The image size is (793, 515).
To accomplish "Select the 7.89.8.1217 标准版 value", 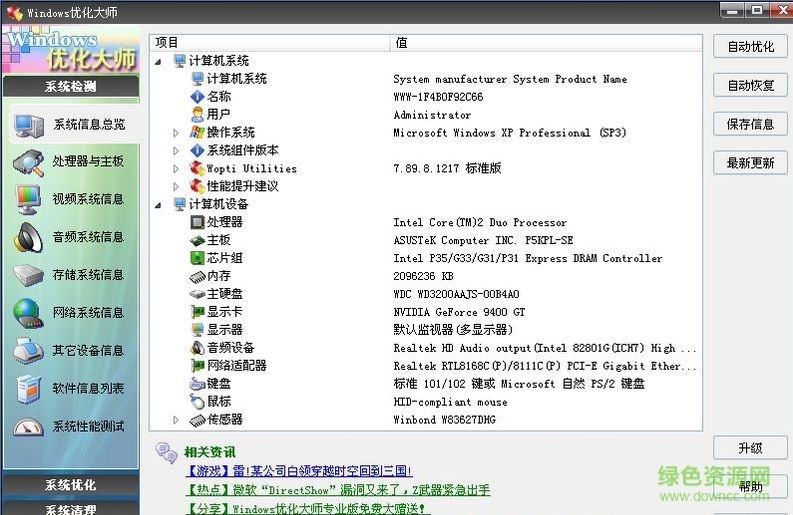I will [x=448, y=168].
